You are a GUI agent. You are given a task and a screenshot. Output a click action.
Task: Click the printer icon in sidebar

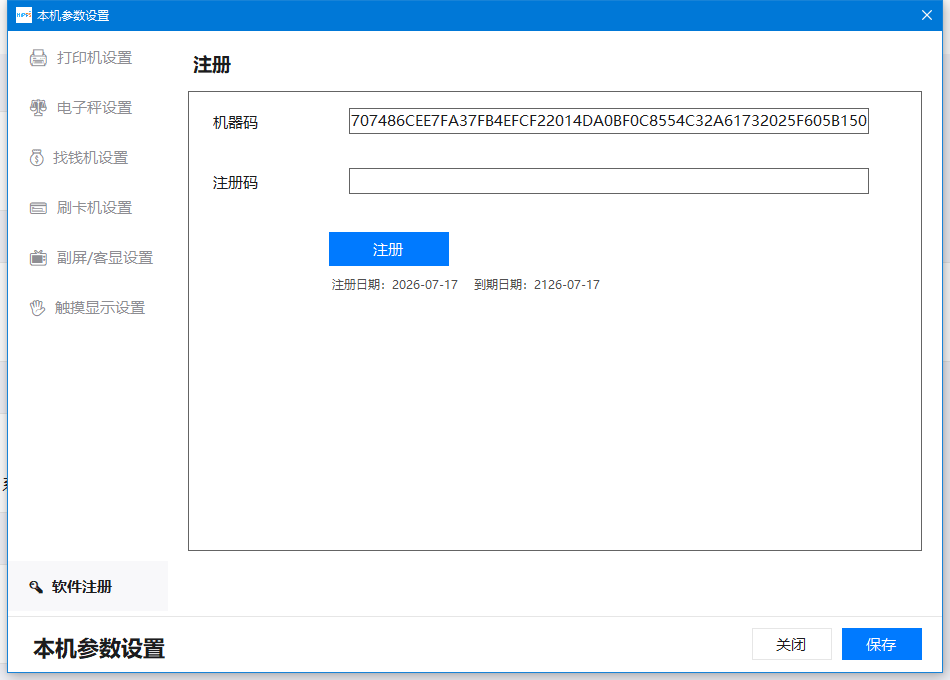click(x=38, y=58)
